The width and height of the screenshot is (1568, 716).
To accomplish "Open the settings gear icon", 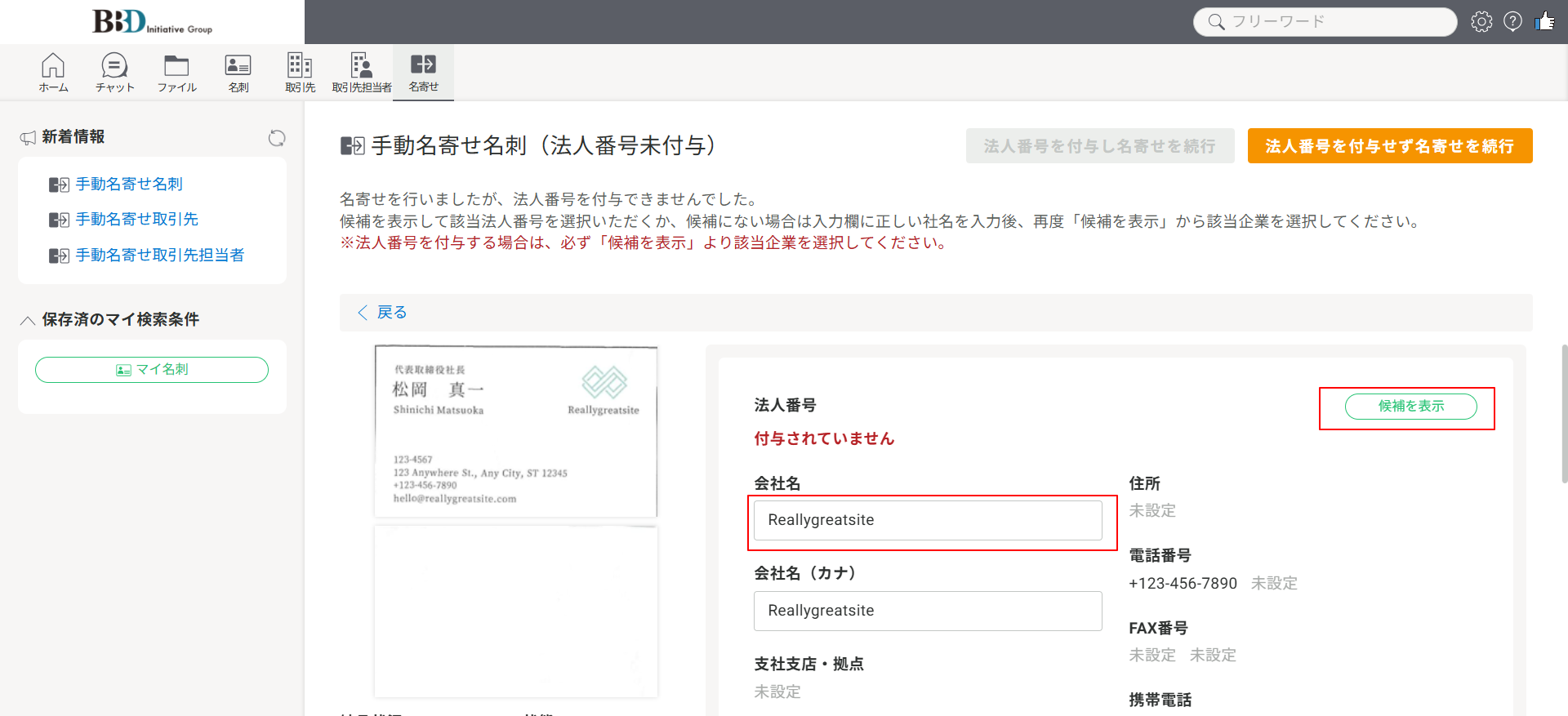I will 1481,22.
